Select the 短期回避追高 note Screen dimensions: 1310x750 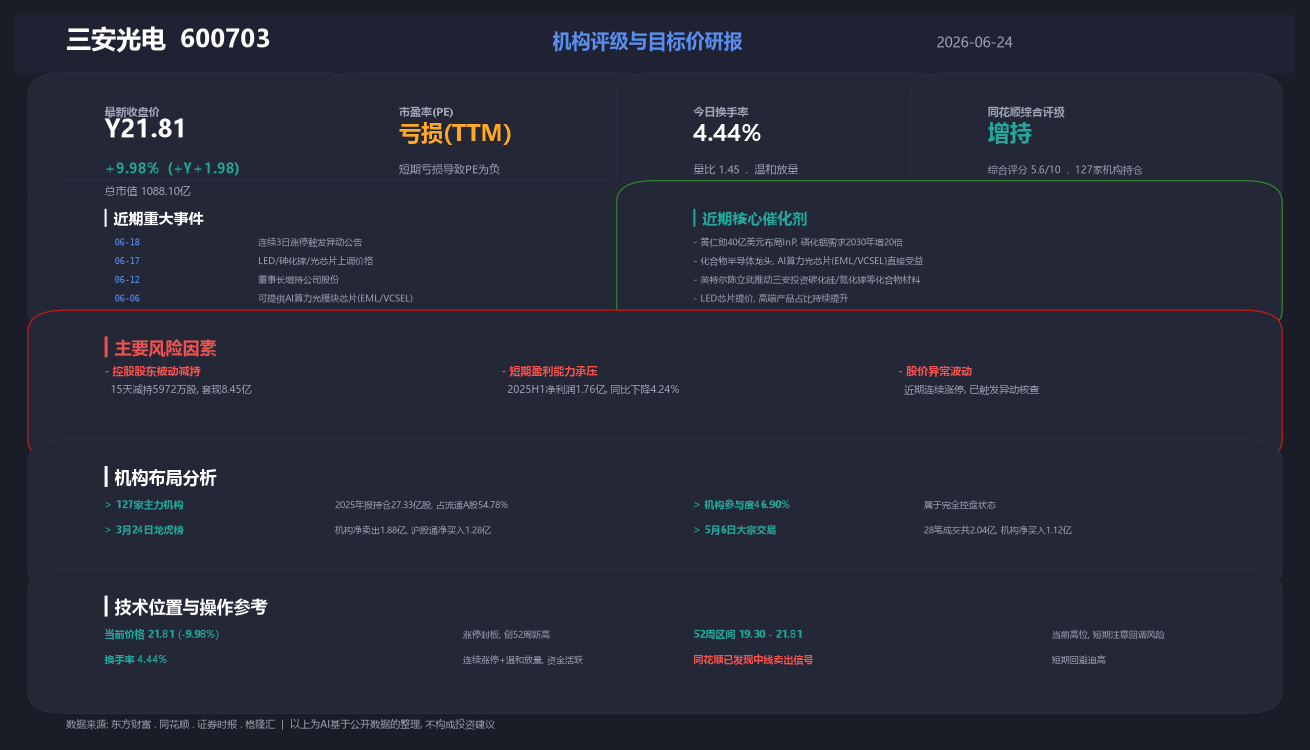[1078, 660]
